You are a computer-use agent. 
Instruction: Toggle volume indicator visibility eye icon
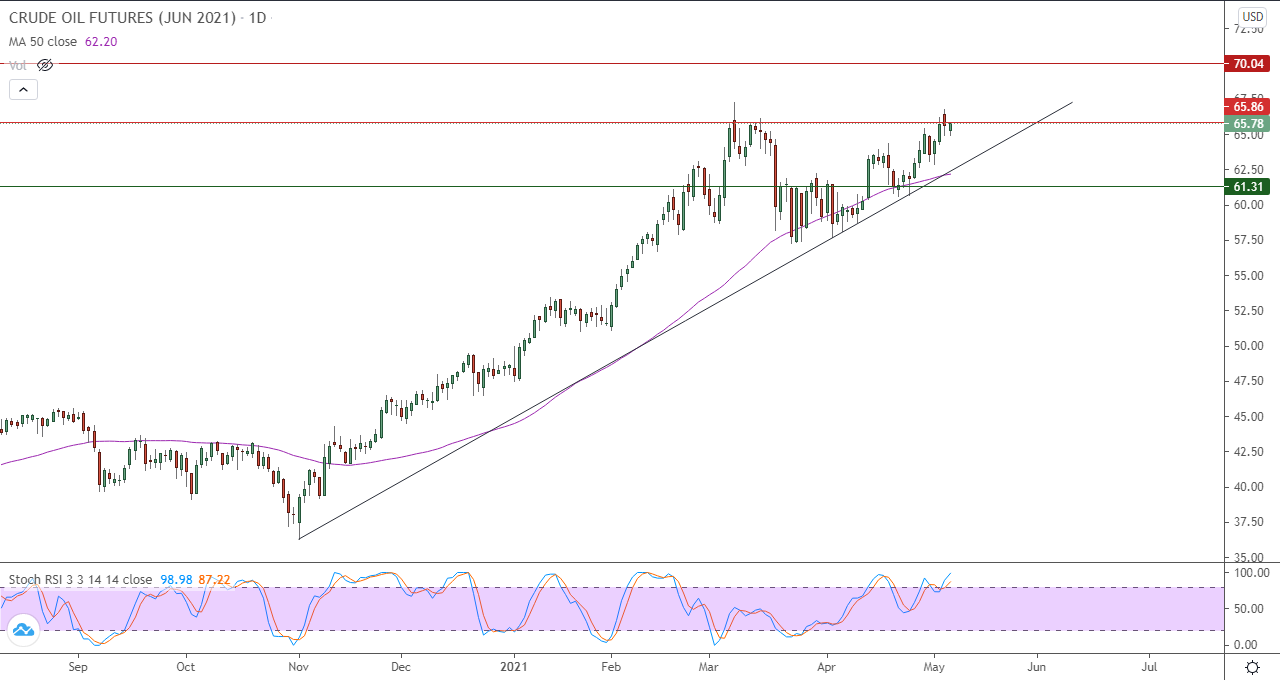coord(44,65)
